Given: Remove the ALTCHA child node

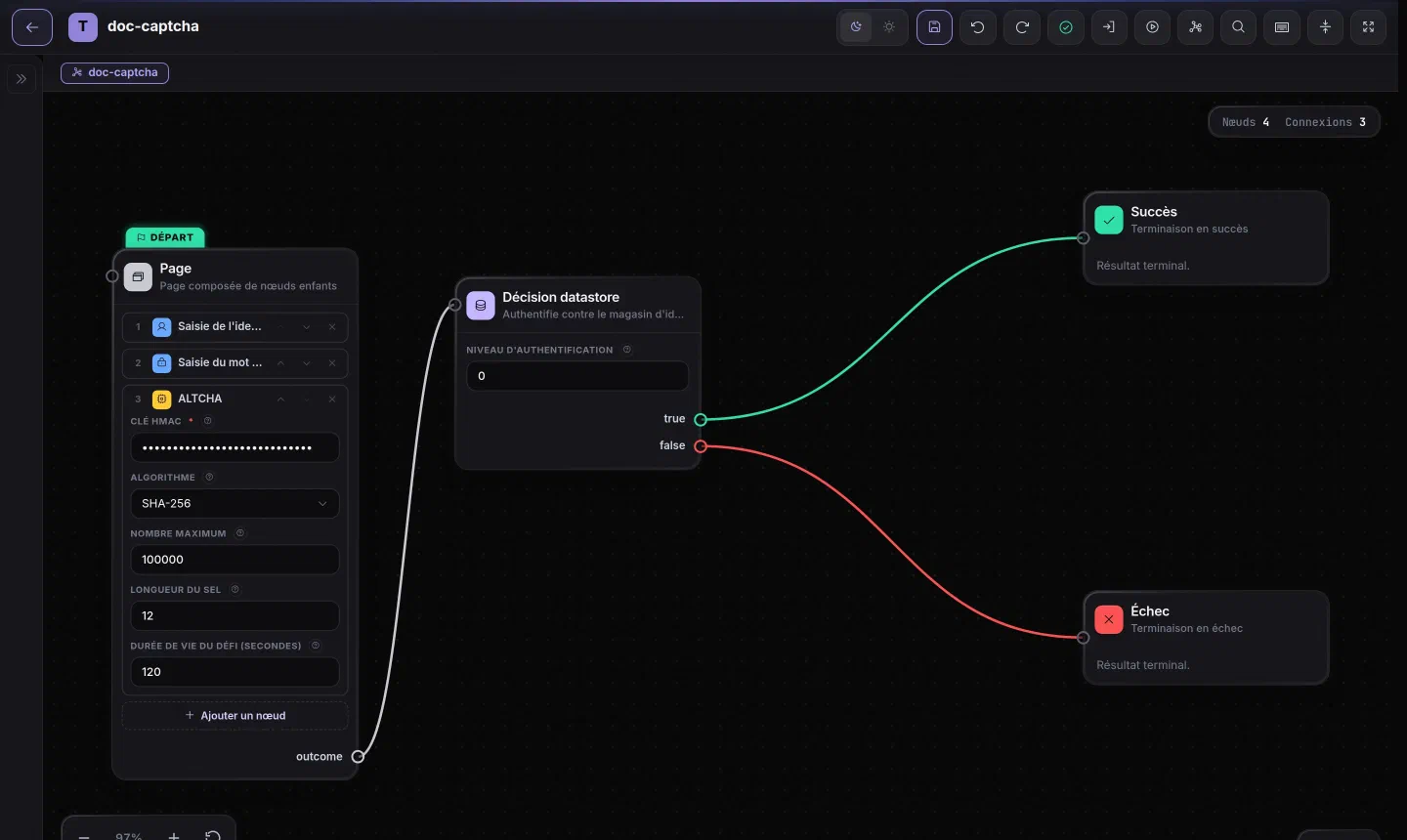Looking at the screenshot, I should [x=332, y=399].
